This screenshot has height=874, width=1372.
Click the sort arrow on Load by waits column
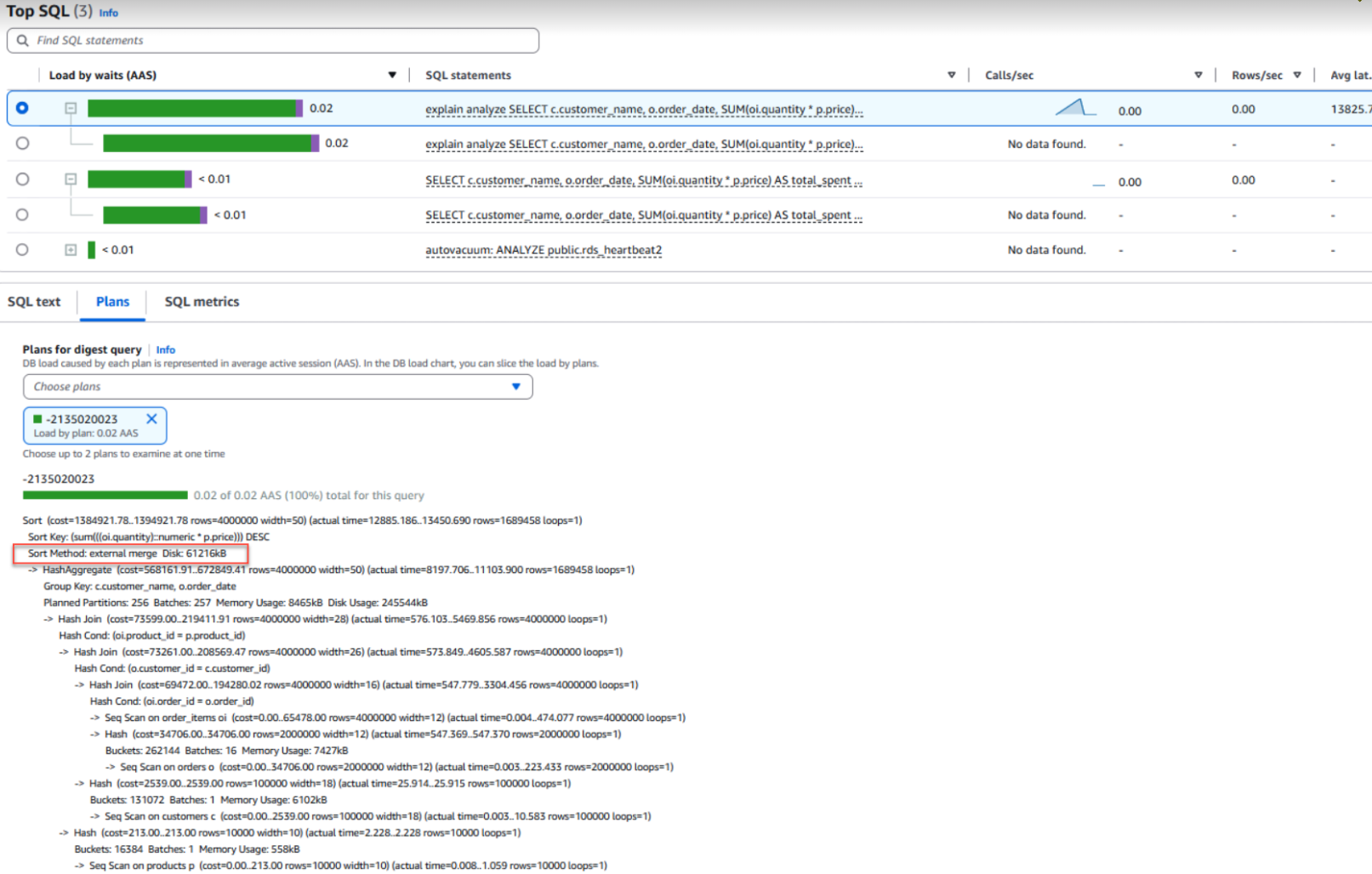point(392,75)
